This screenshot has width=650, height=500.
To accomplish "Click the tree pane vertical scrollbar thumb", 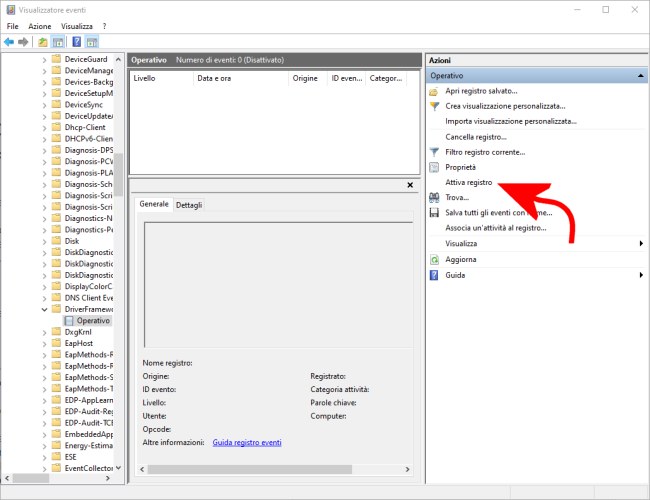I will click(x=119, y=175).
